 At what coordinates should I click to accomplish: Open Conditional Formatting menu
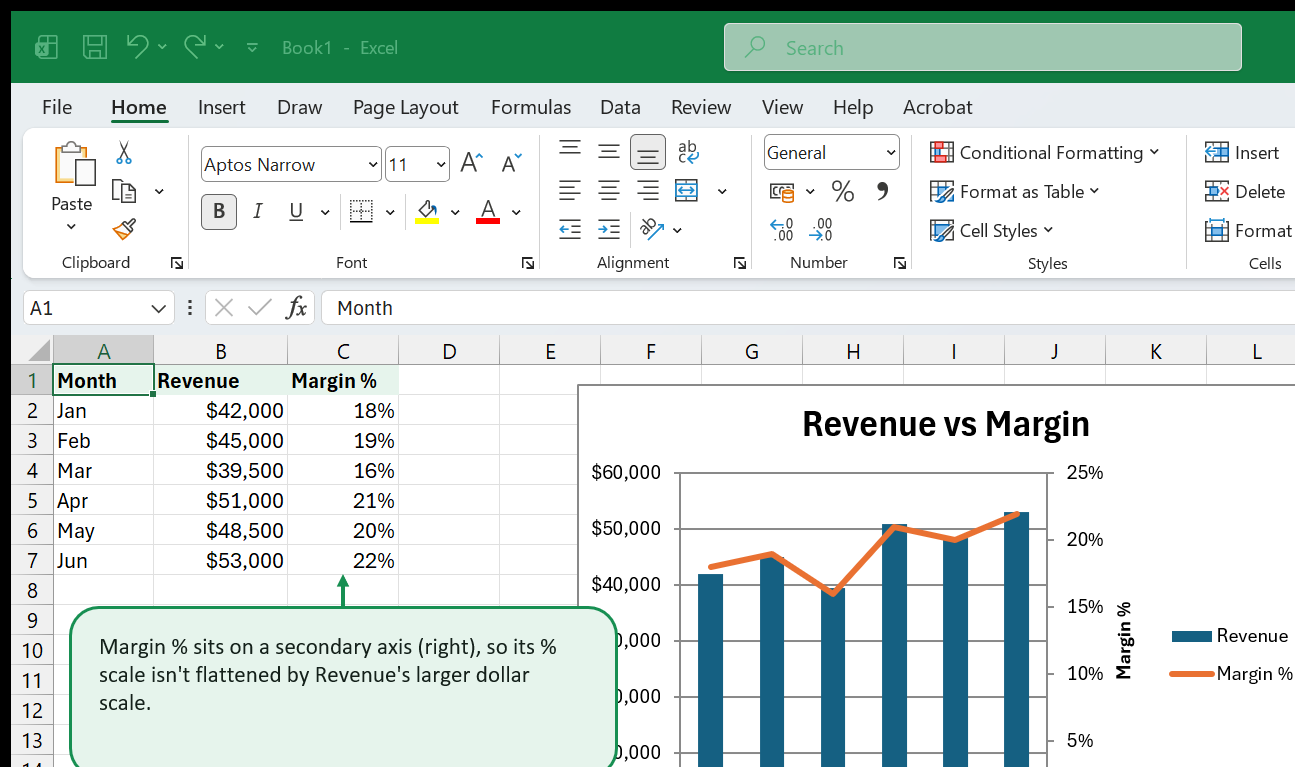(1044, 152)
